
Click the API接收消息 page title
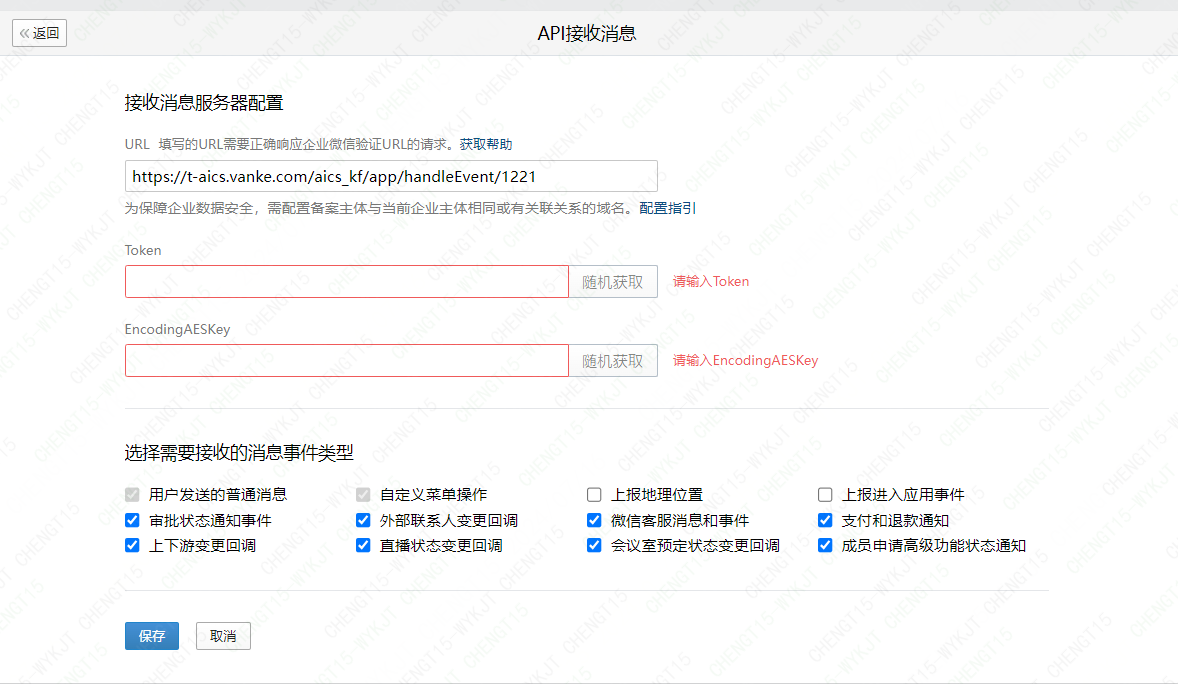click(x=587, y=33)
